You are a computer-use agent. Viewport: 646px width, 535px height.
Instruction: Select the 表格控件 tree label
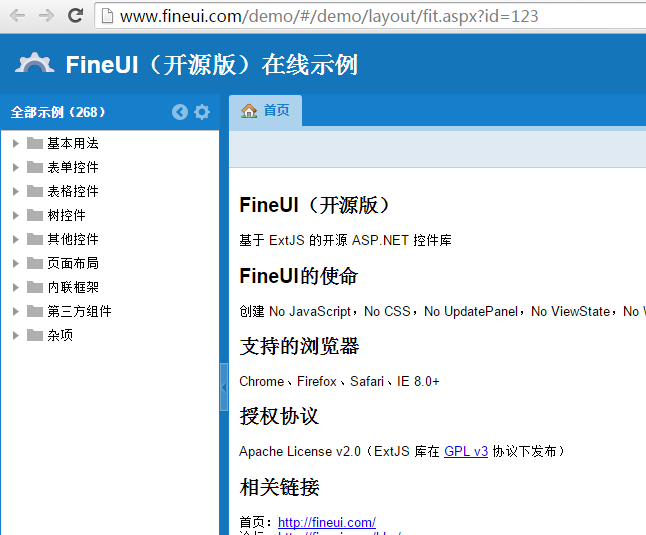point(73,191)
